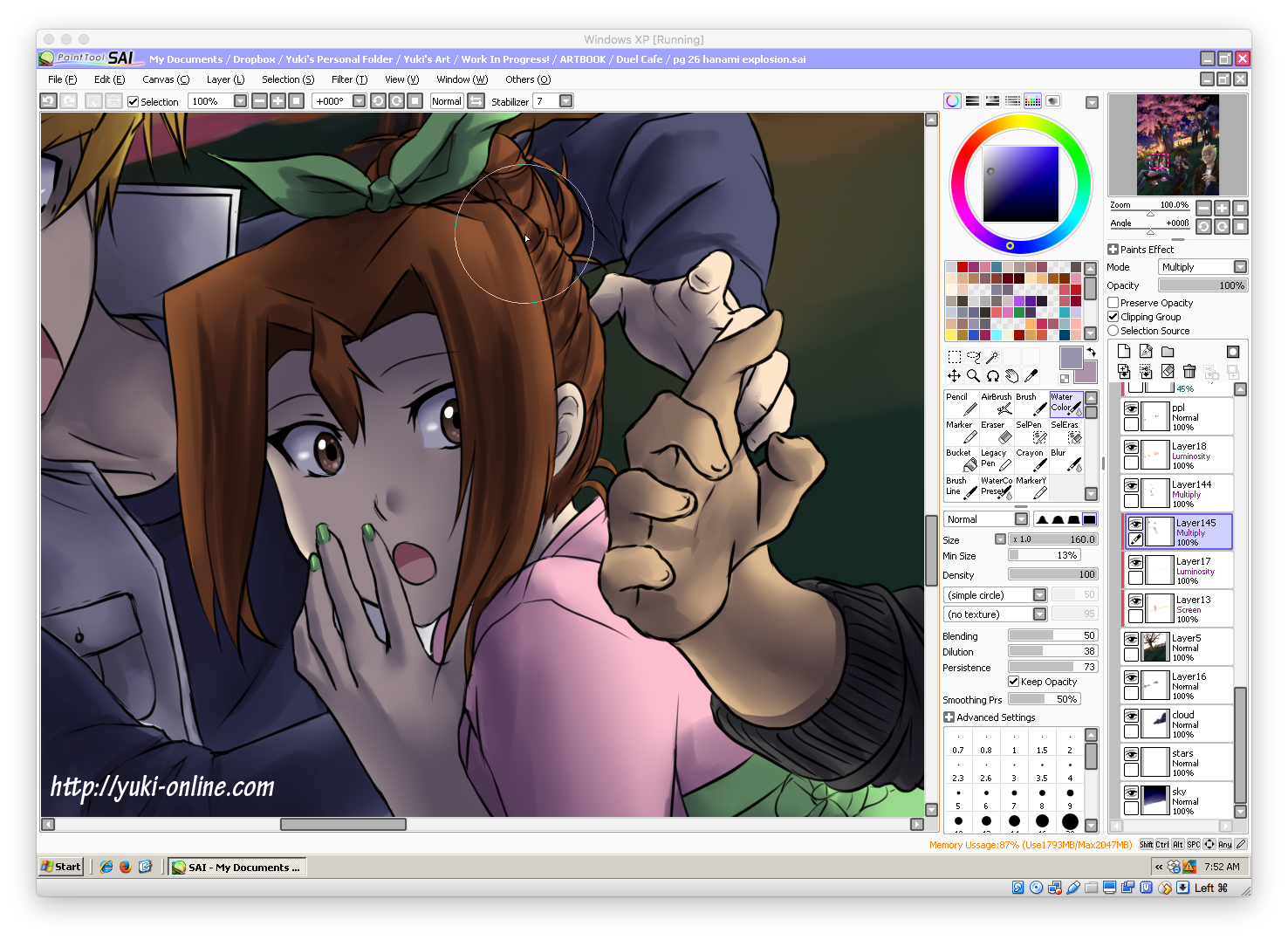Image resolution: width=1288 pixels, height=940 pixels.
Task: Open the simple circle brush shape dropdown
Action: tap(1039, 595)
